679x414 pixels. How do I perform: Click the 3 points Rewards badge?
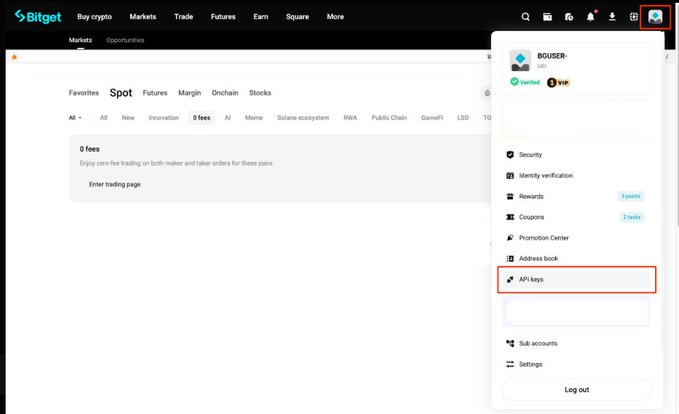[630, 196]
